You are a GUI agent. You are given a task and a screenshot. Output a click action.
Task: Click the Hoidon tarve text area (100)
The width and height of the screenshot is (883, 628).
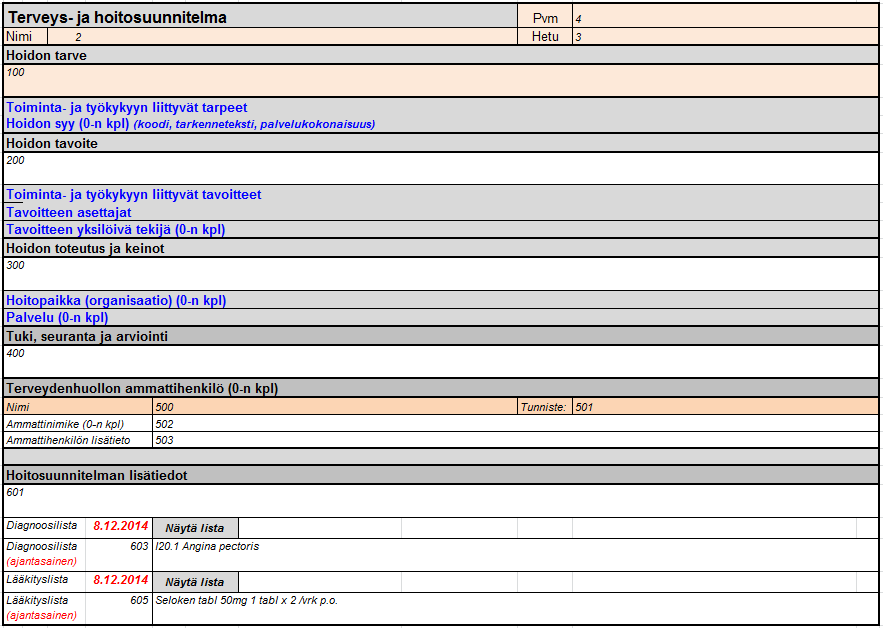[441, 80]
